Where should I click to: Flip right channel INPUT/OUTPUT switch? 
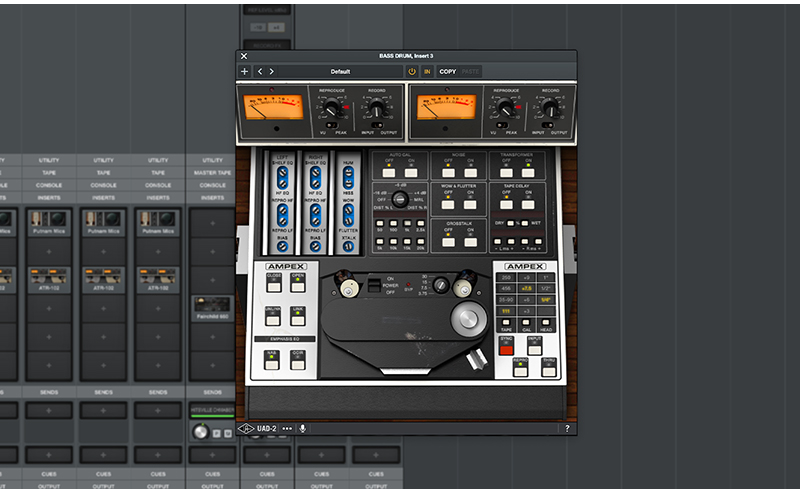tap(547, 125)
